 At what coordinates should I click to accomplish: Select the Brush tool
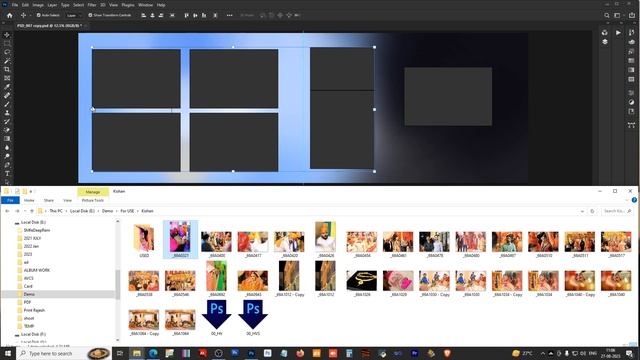(7, 104)
